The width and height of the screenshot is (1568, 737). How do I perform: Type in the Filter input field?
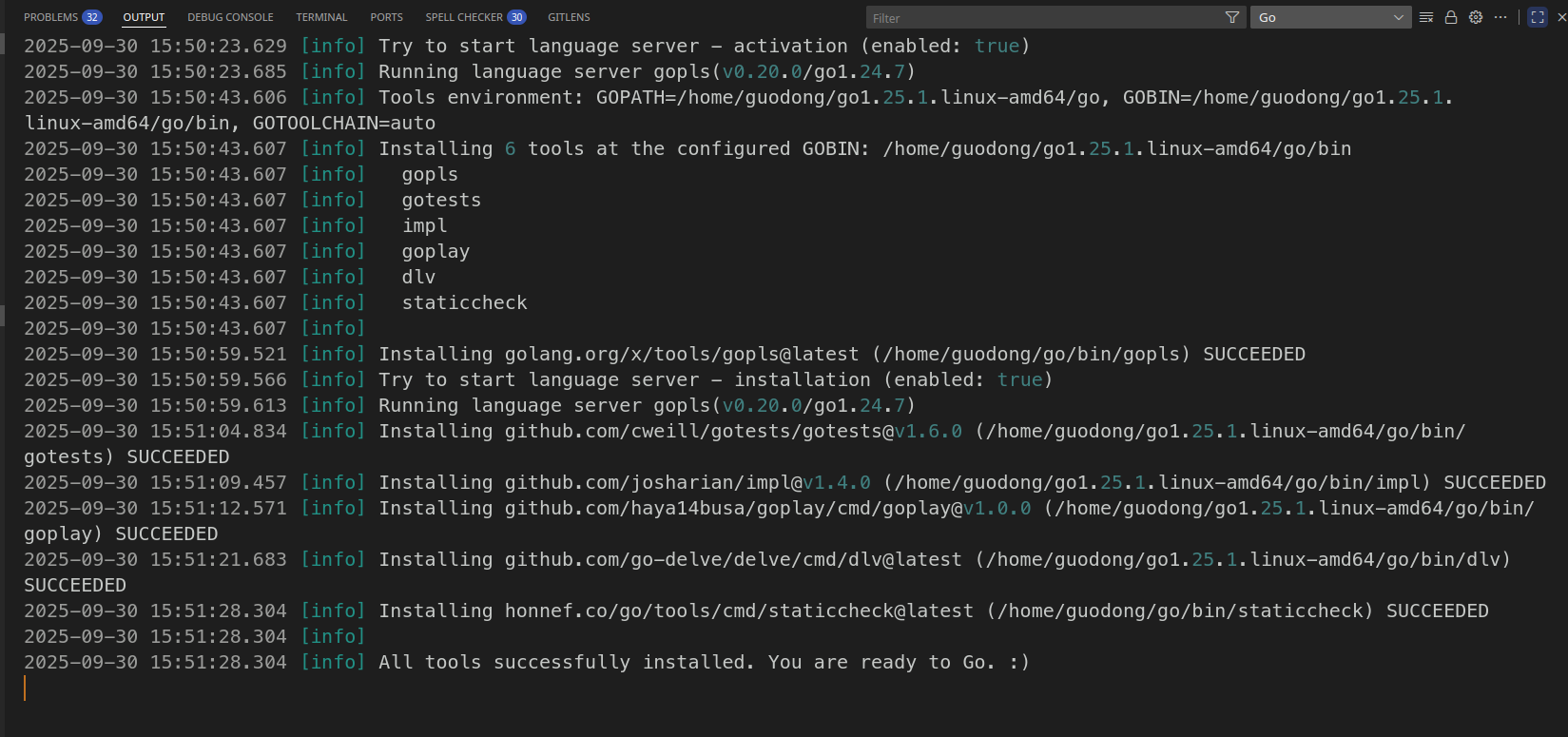tap(1046, 17)
